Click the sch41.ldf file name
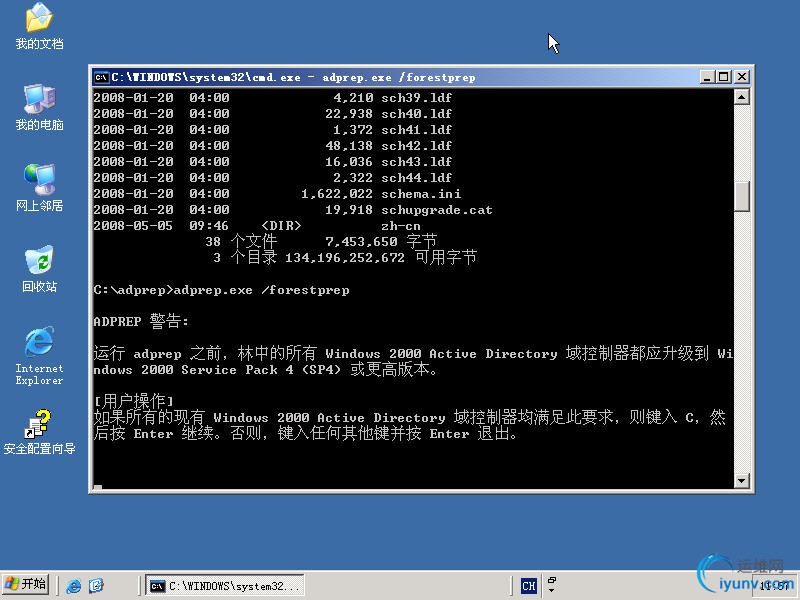800x600 pixels. [416, 130]
